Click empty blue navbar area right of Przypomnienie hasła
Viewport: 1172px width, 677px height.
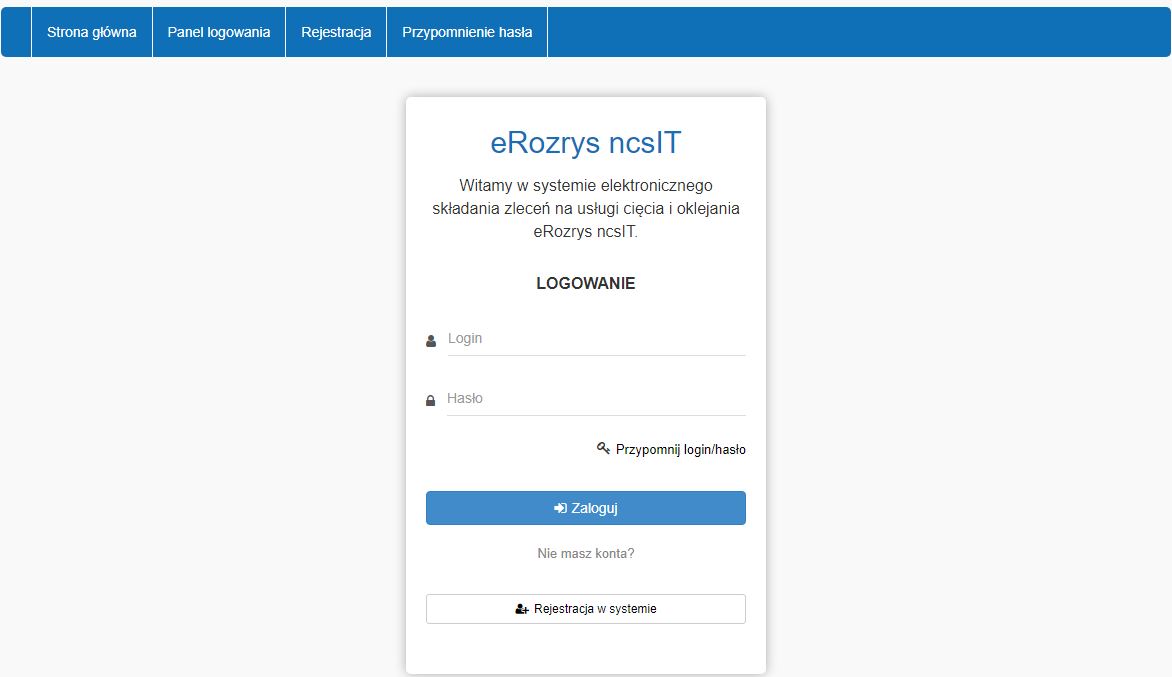850,32
